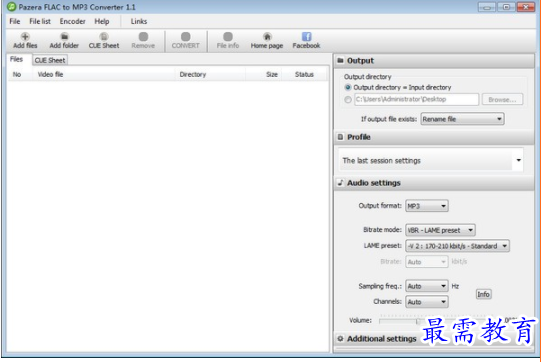
Task: Collapse the Audio settings section header
Action: (434, 183)
